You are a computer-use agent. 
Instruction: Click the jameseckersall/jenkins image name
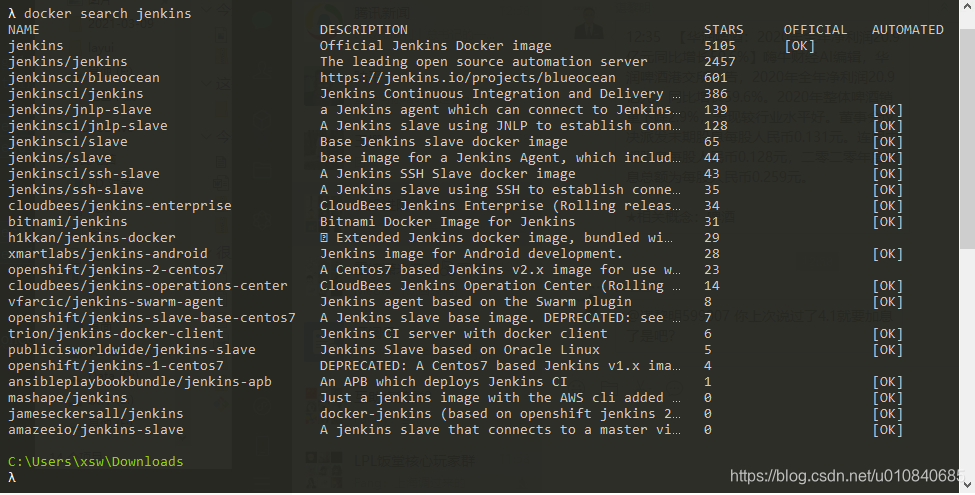[96, 414]
